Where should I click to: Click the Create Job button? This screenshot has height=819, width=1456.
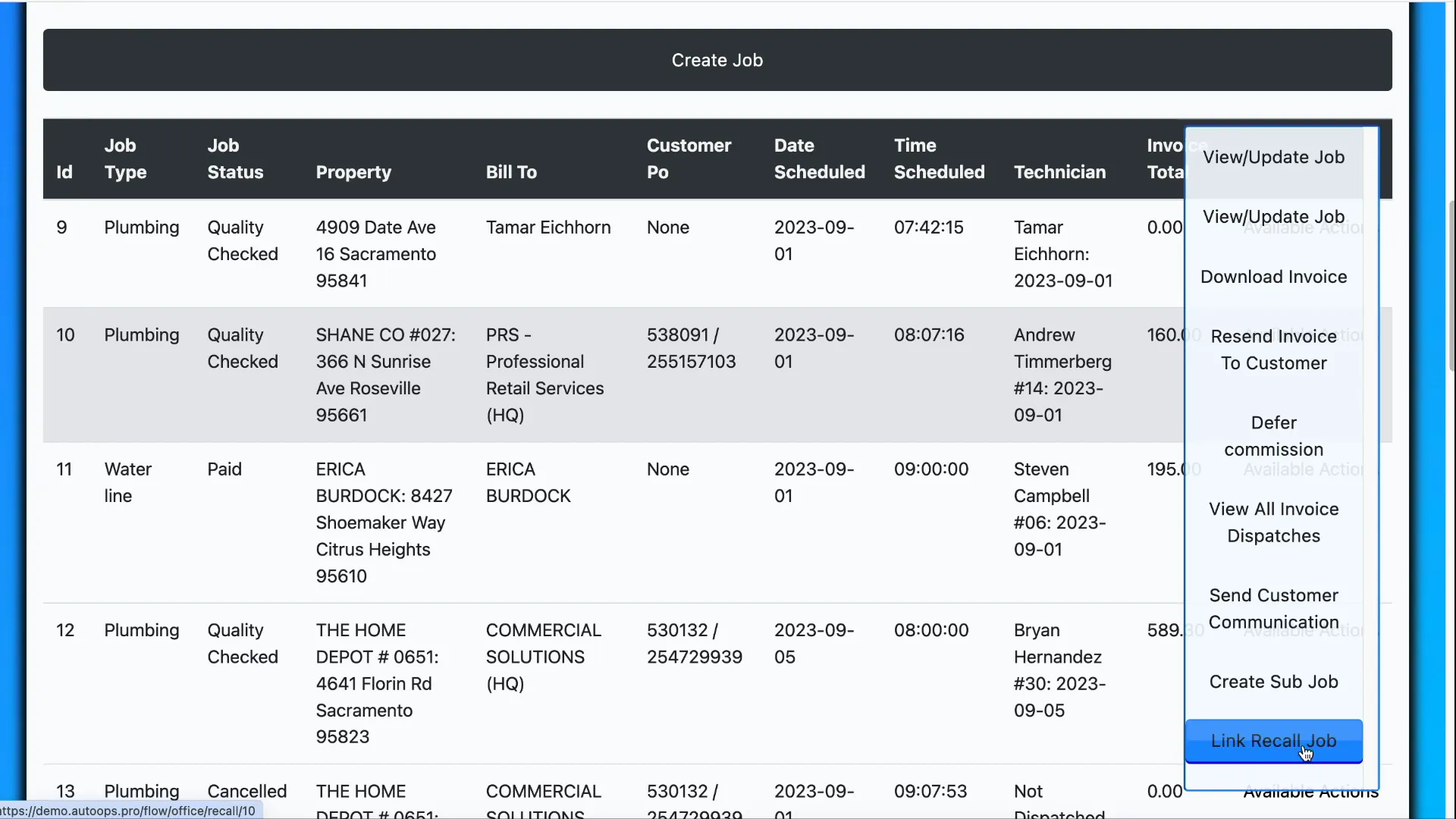[x=717, y=60]
